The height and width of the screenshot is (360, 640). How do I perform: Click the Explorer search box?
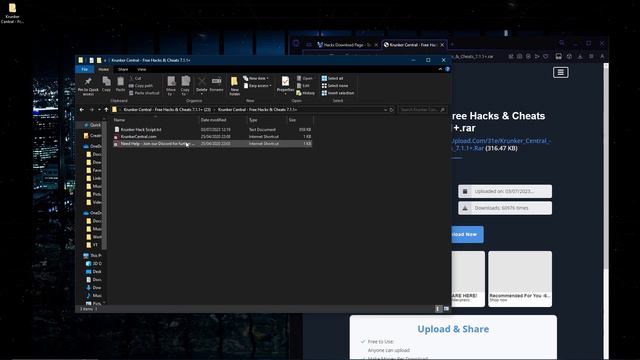click(422, 110)
